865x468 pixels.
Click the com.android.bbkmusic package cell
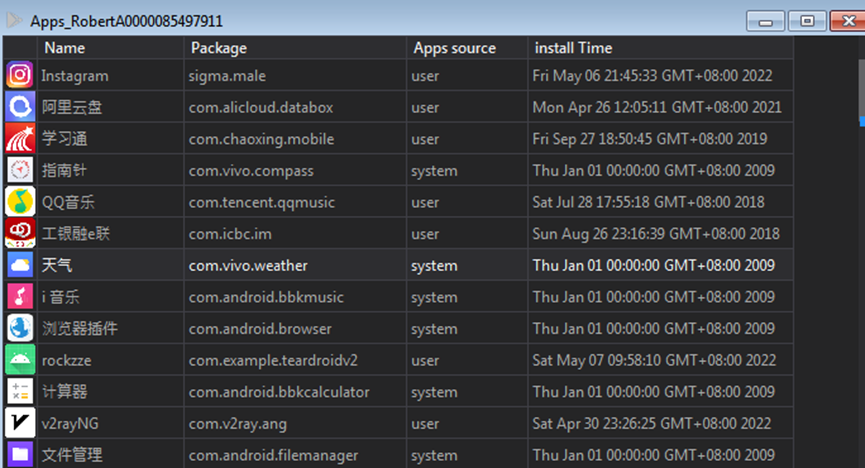click(x=295, y=297)
